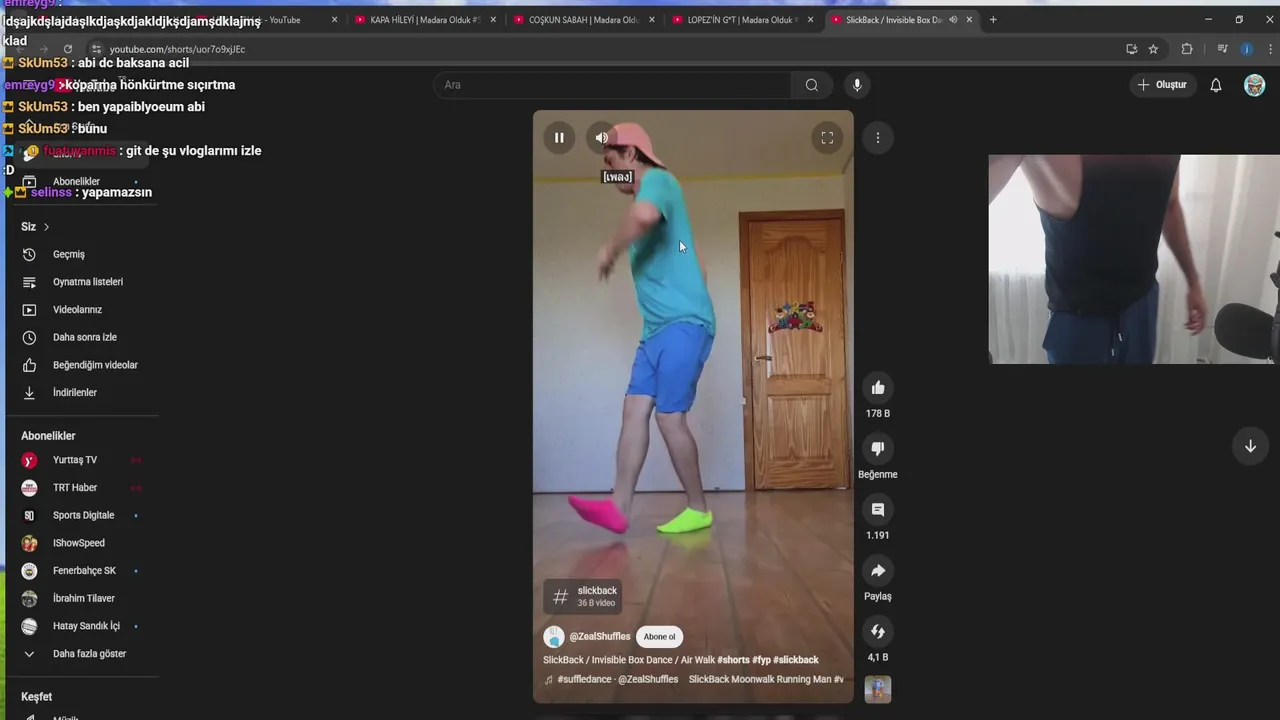
Task: Open the media controls toolbar icon
Action: [1222, 49]
